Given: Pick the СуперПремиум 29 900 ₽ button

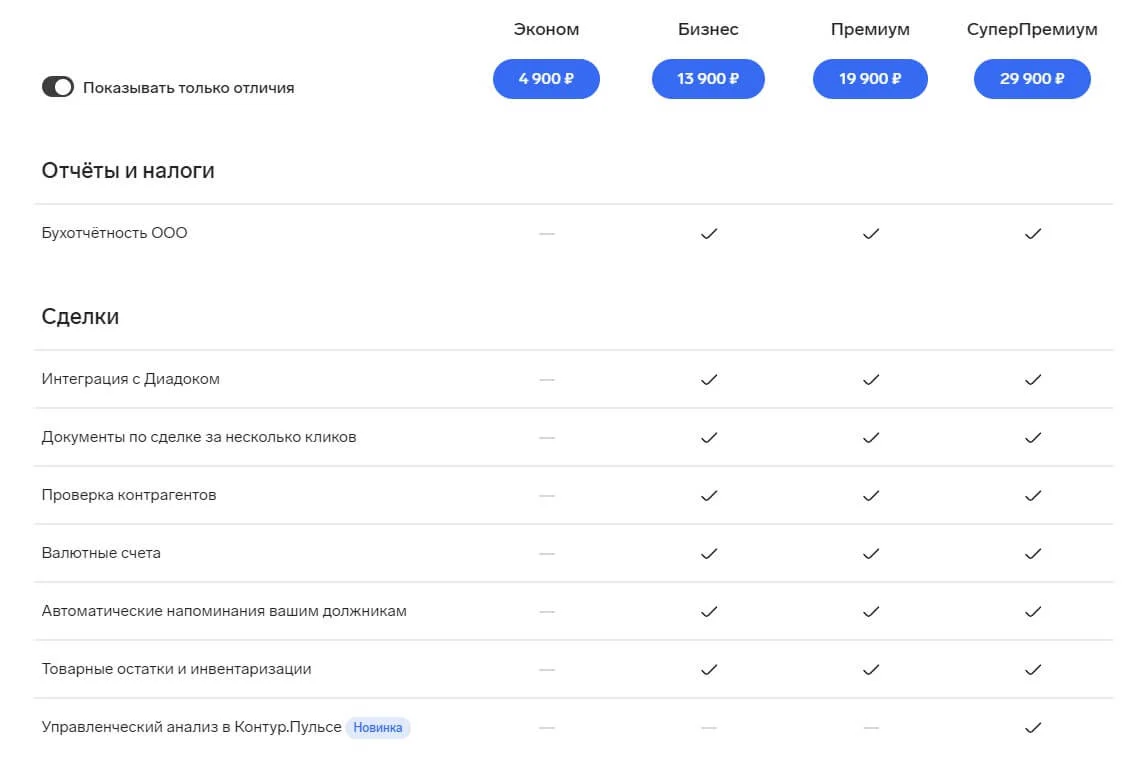Looking at the screenshot, I should click(x=1032, y=79).
